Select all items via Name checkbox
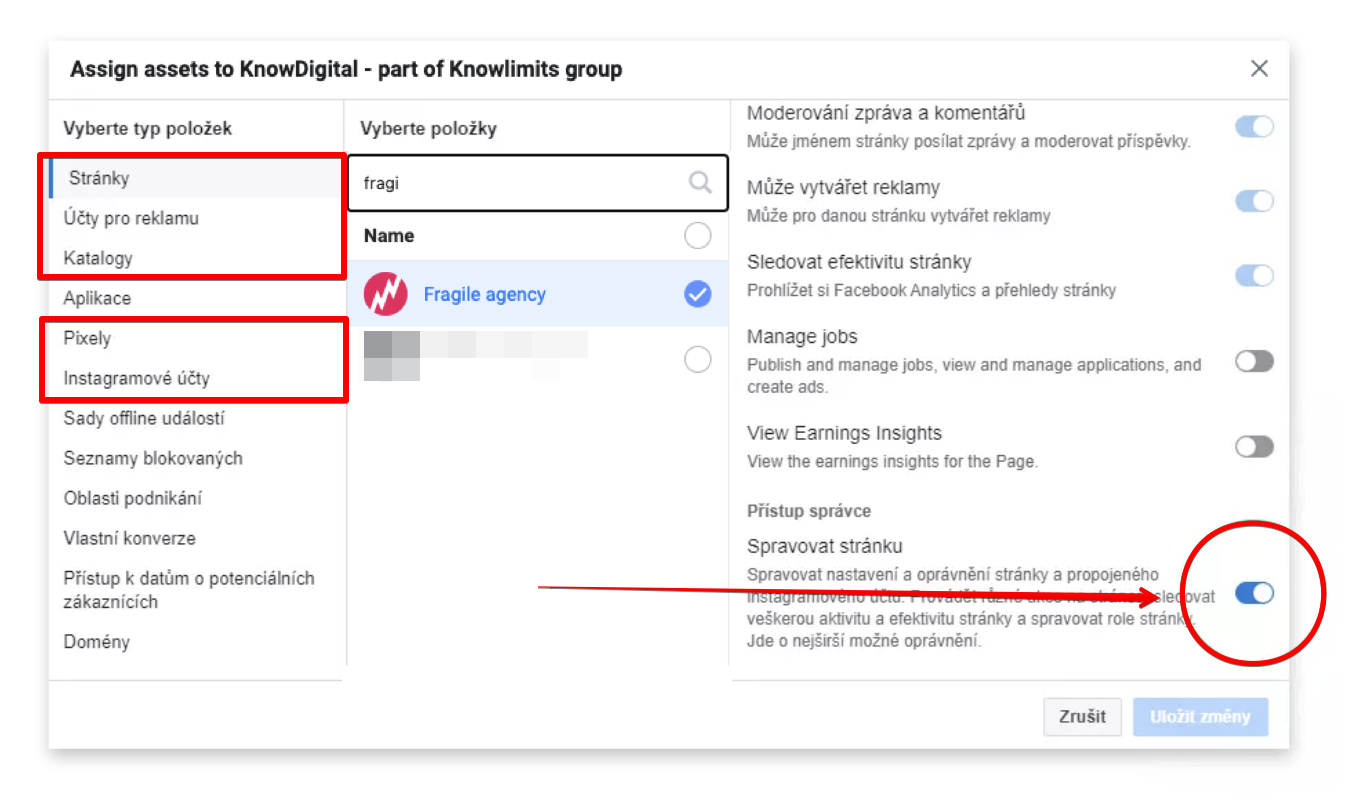This screenshot has height=806, width=1352. click(697, 236)
